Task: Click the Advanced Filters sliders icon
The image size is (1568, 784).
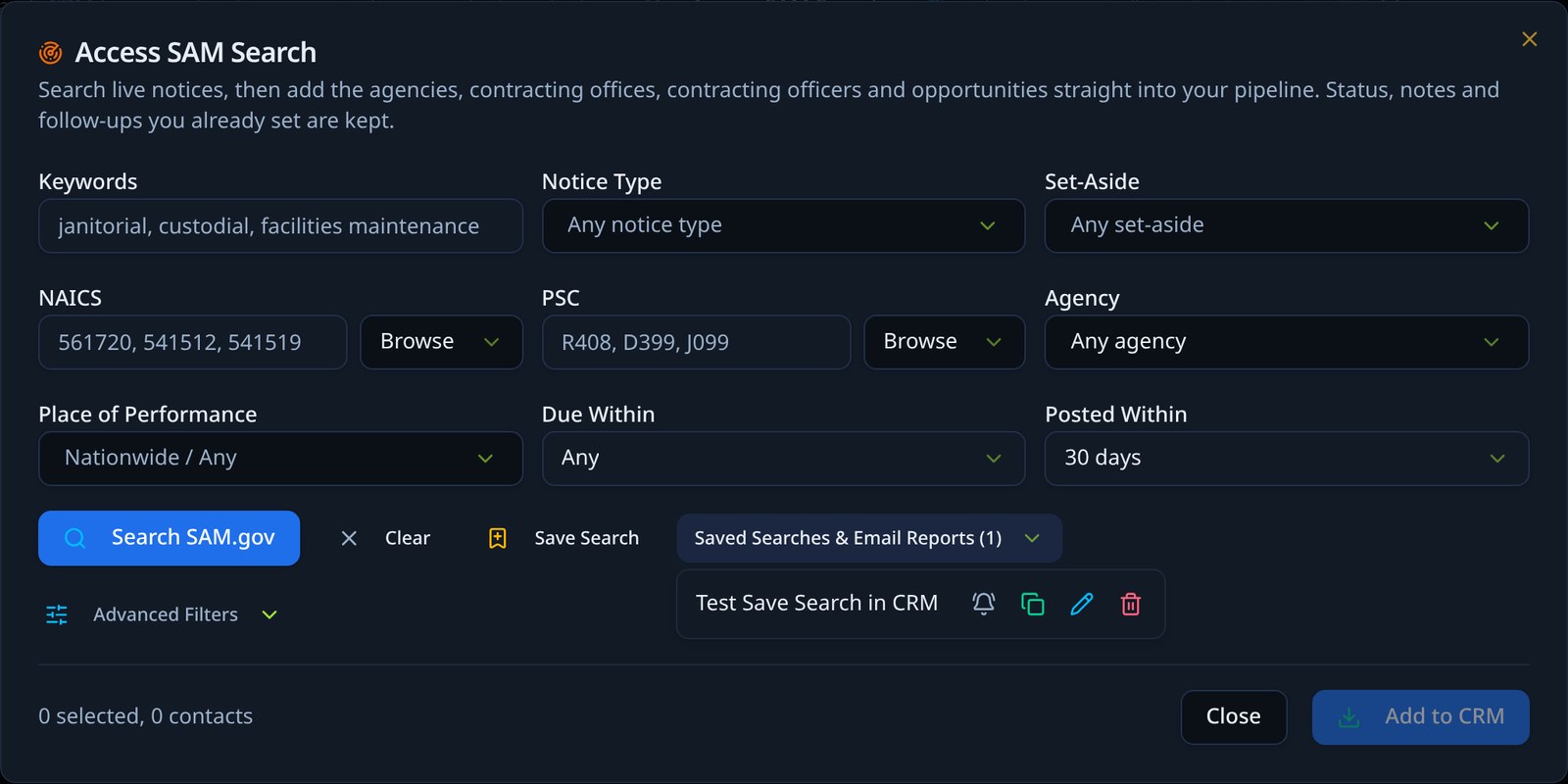Action: point(57,614)
